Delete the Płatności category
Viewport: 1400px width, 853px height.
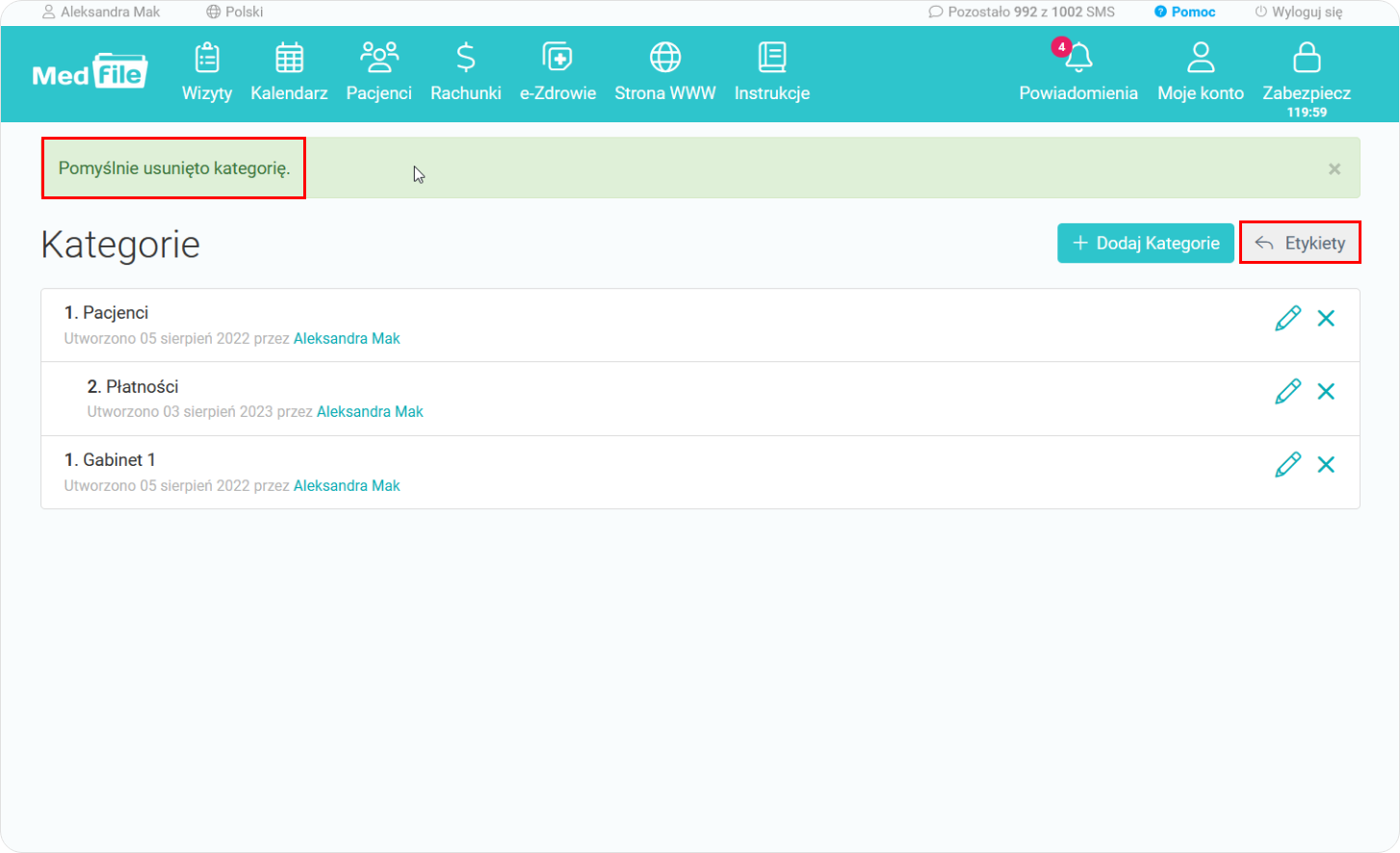(x=1326, y=391)
